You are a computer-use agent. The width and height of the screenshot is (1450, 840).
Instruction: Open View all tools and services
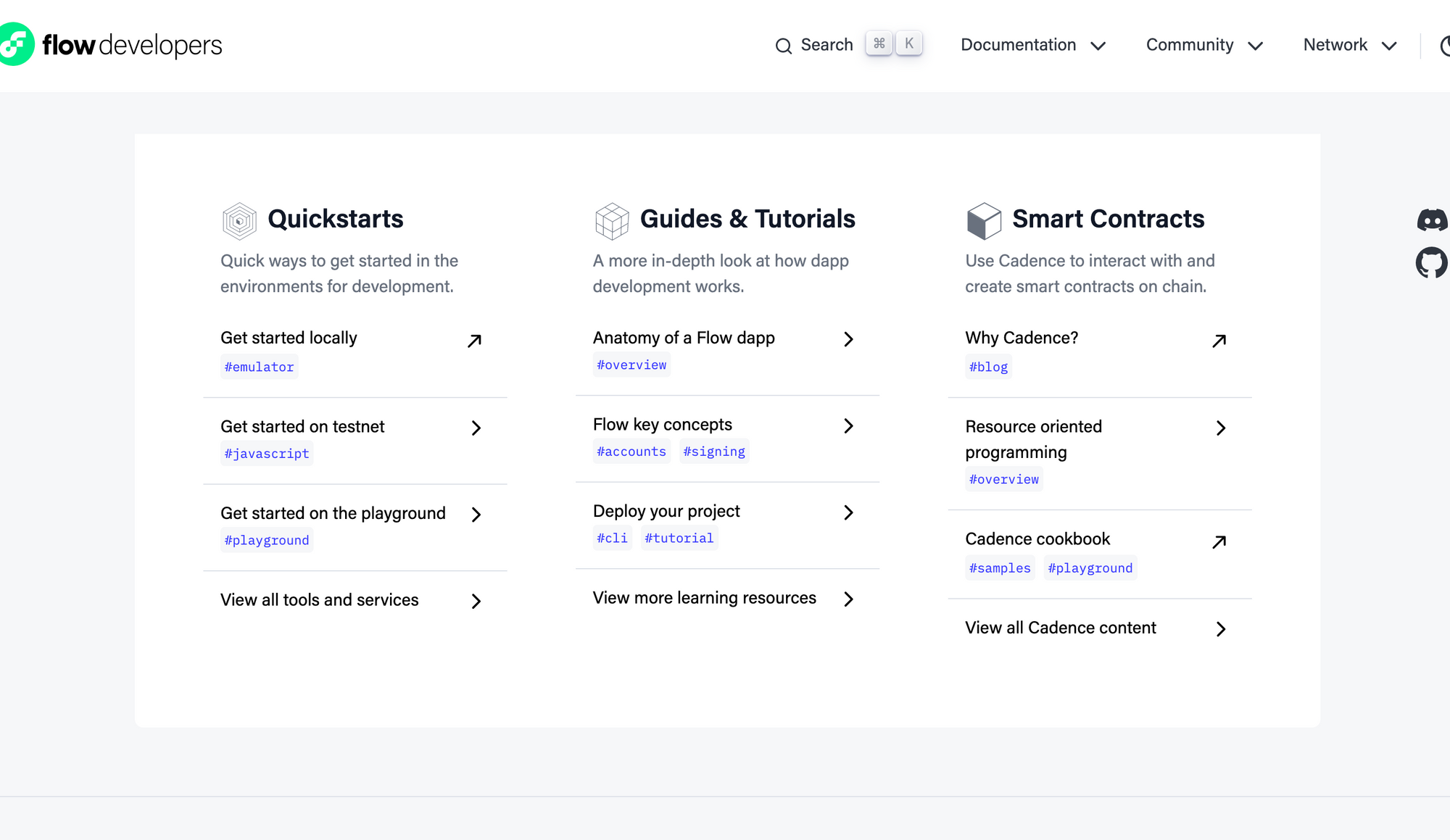[320, 600]
